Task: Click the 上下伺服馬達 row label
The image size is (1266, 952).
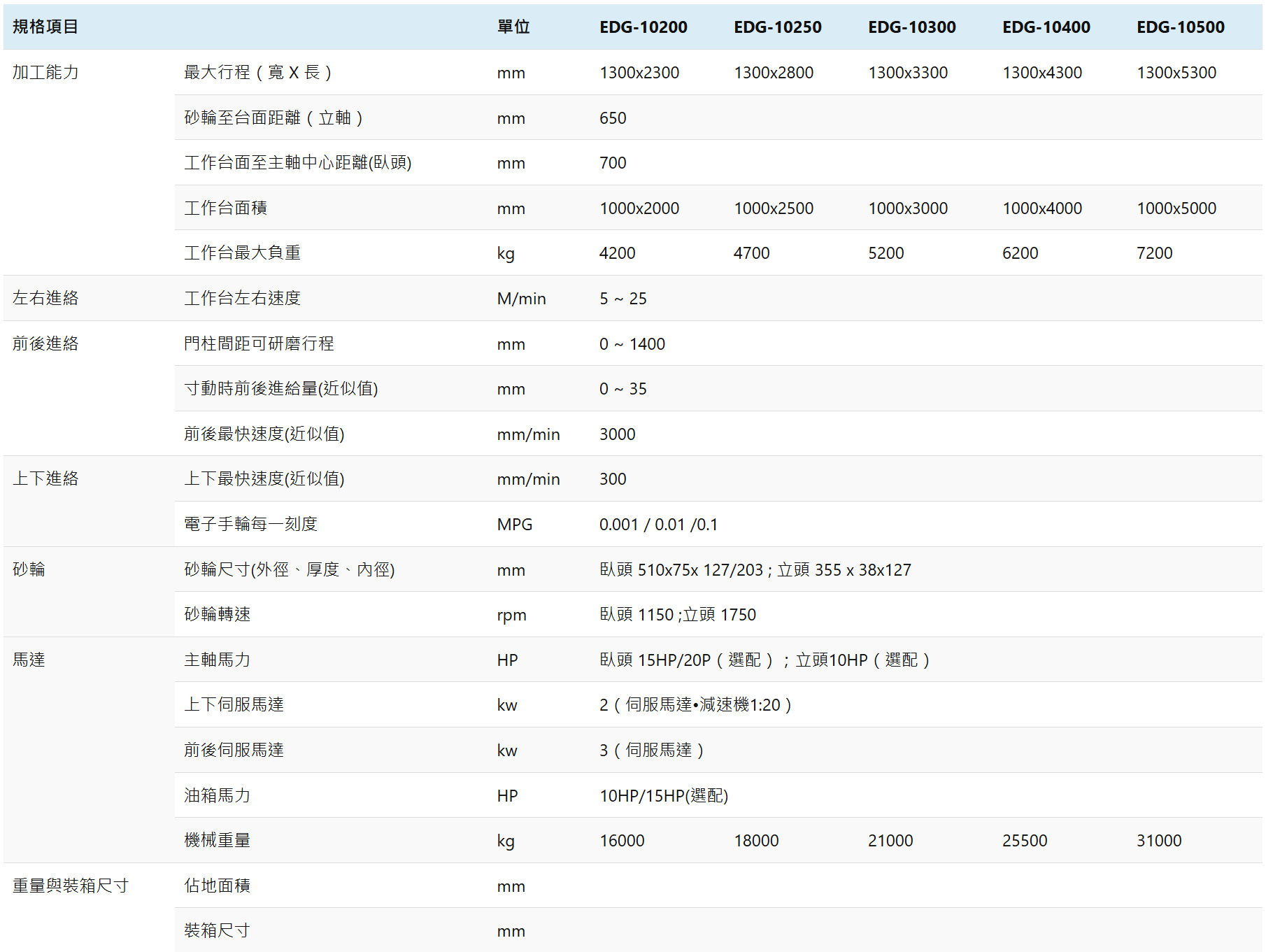Action: [x=234, y=704]
